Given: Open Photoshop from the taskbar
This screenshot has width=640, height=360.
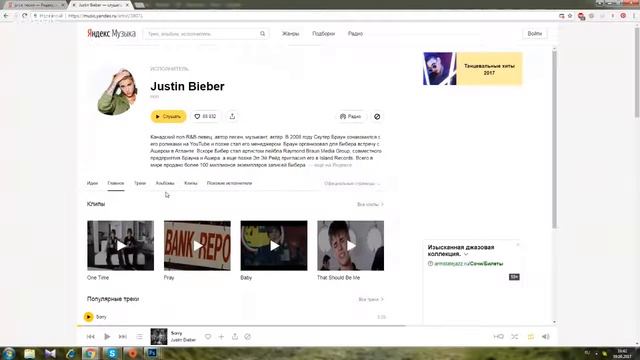Looking at the screenshot, I should click(x=152, y=353).
